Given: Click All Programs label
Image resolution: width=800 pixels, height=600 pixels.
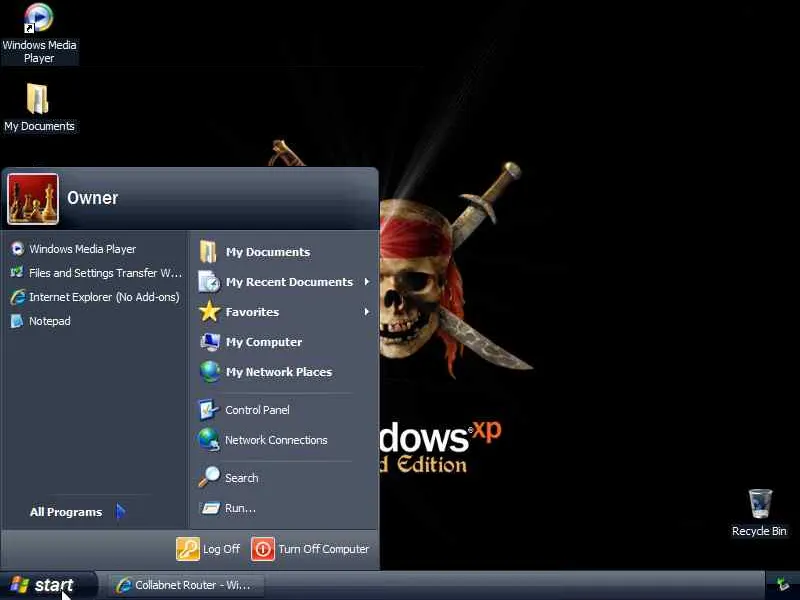Looking at the screenshot, I should (66, 512).
